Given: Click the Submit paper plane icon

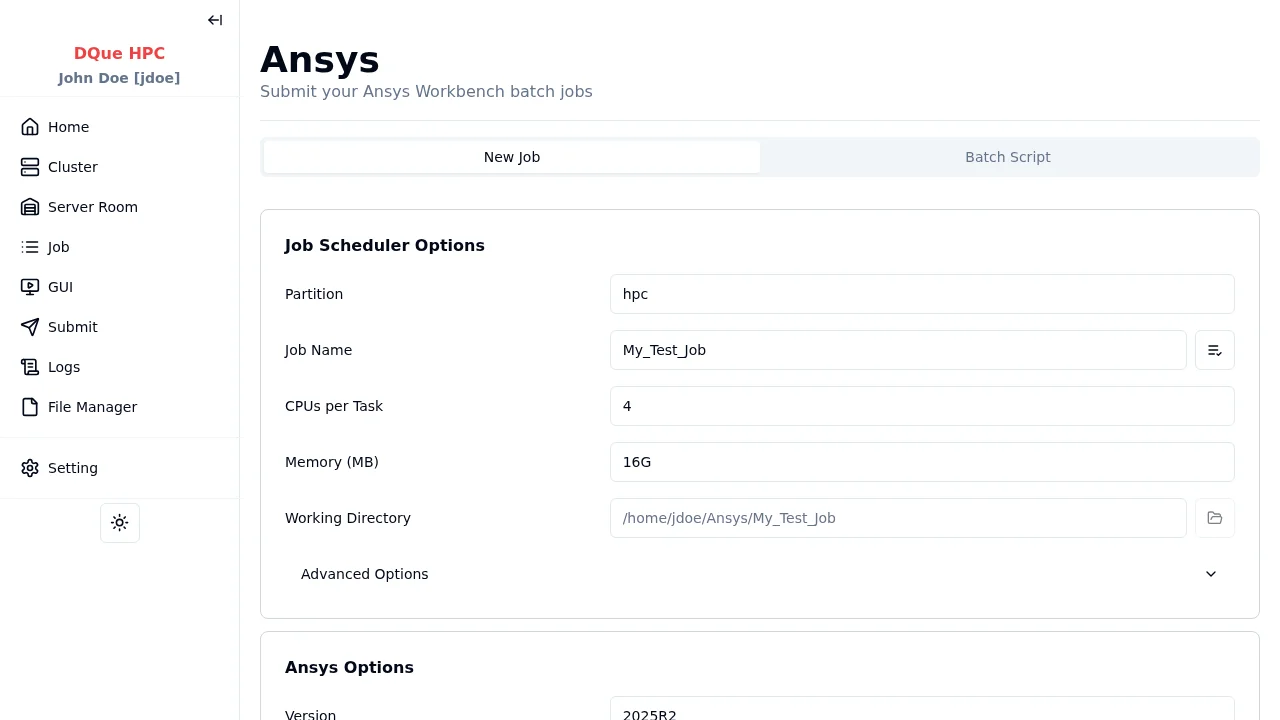Looking at the screenshot, I should (x=30, y=327).
